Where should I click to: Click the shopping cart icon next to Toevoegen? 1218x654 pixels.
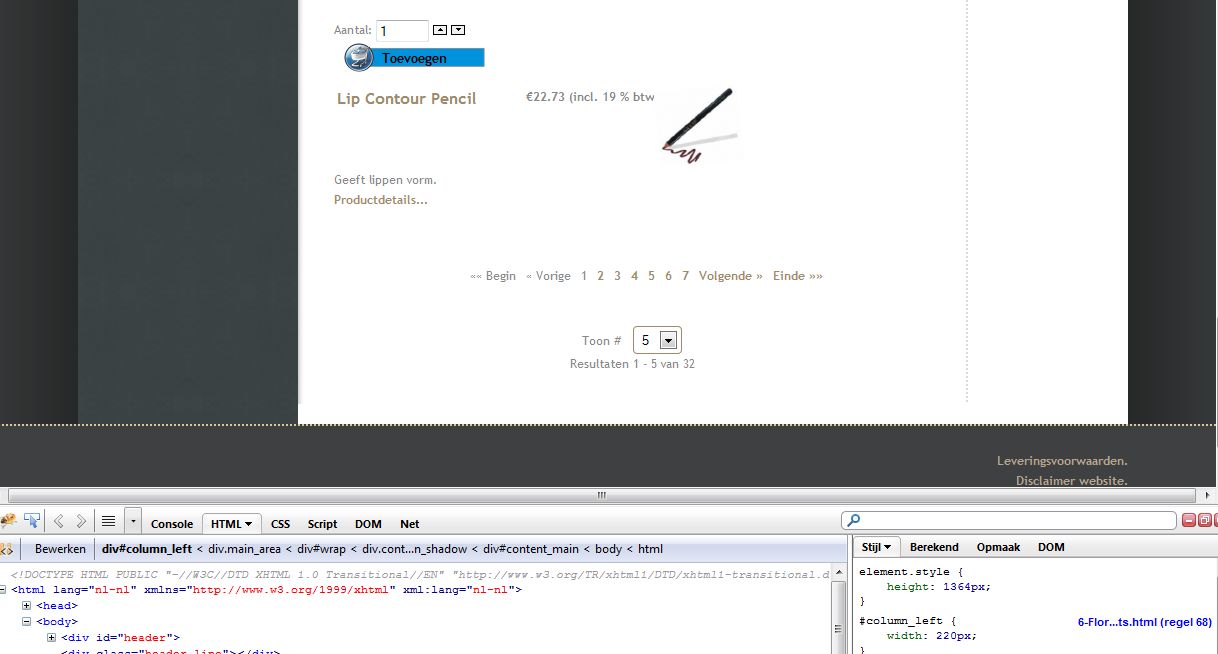(x=359, y=58)
